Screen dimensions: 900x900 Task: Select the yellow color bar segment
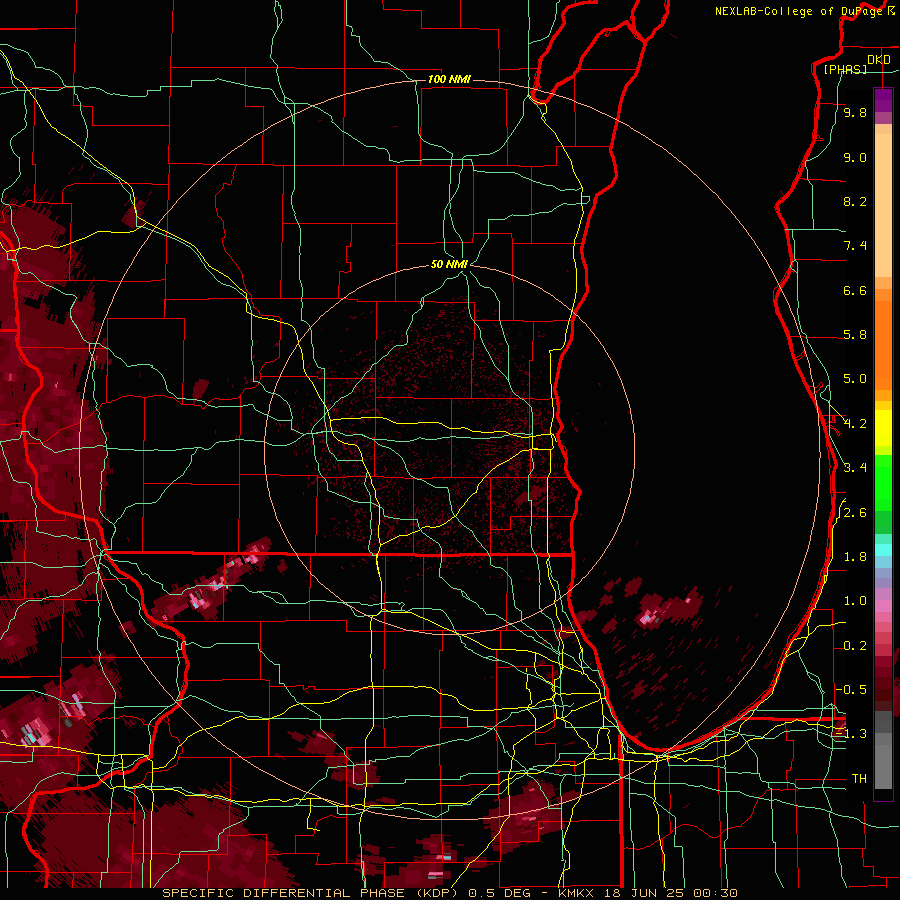pyautogui.click(x=883, y=428)
